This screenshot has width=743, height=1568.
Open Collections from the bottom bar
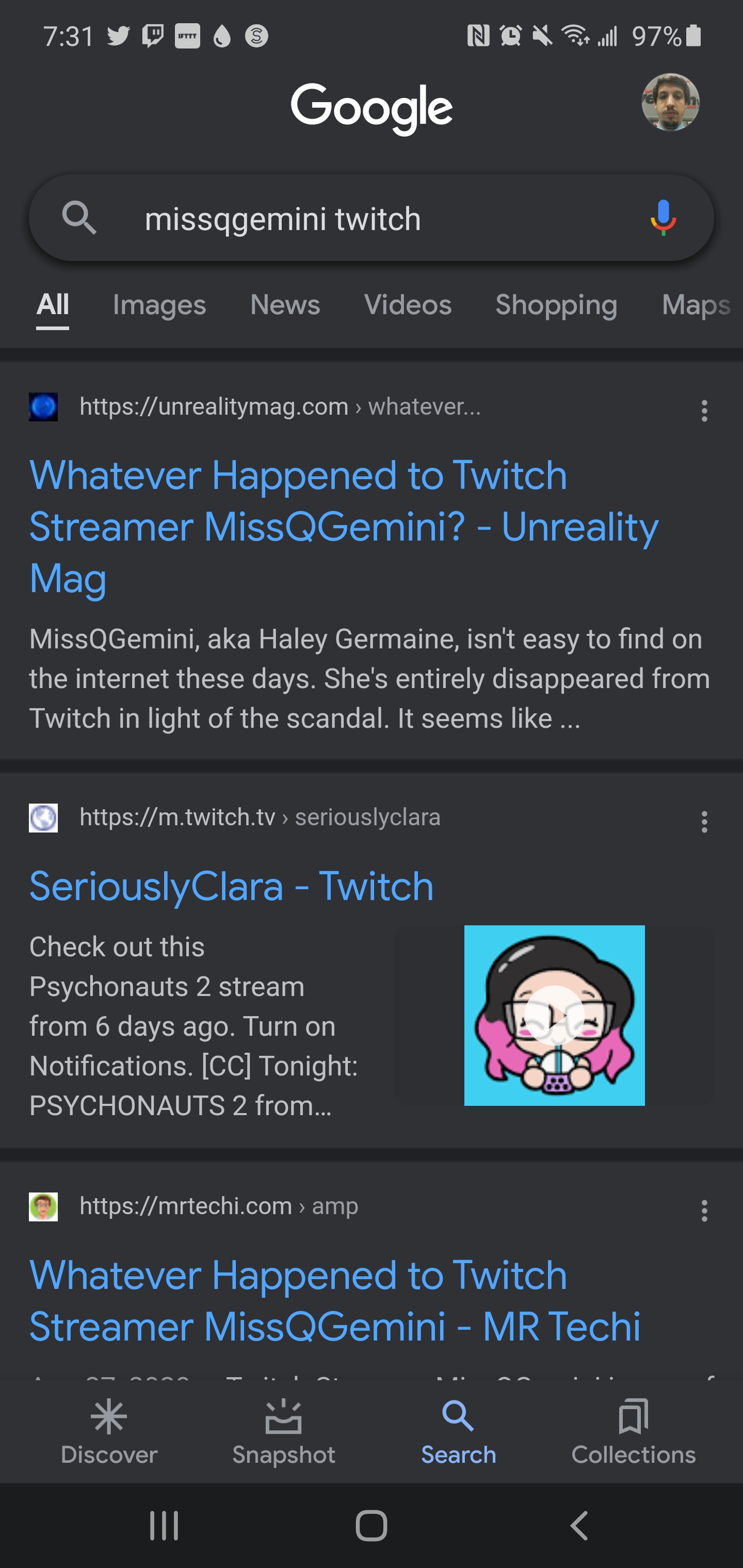pyautogui.click(x=633, y=1432)
